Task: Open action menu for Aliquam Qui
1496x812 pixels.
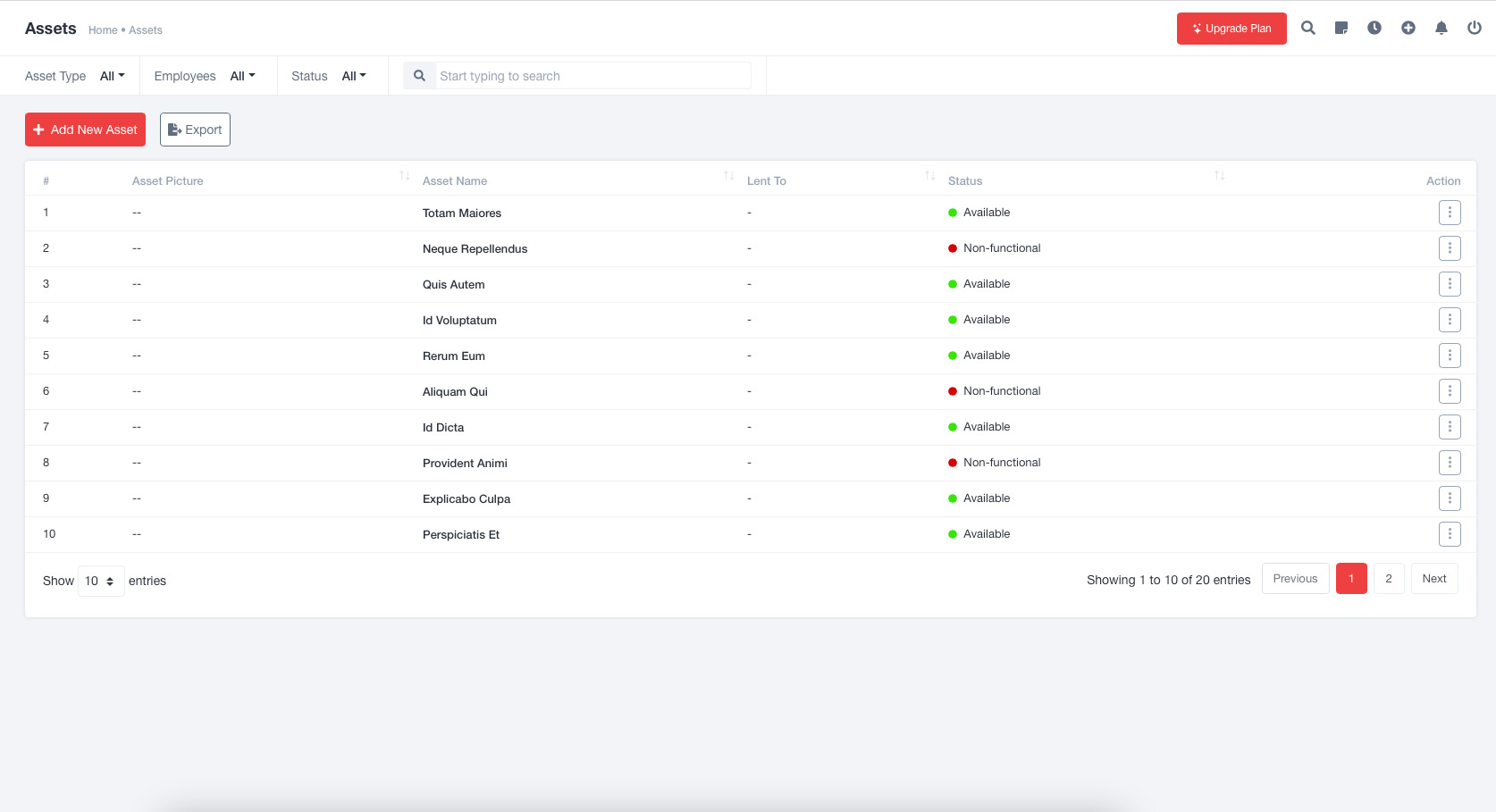Action: click(x=1450, y=391)
